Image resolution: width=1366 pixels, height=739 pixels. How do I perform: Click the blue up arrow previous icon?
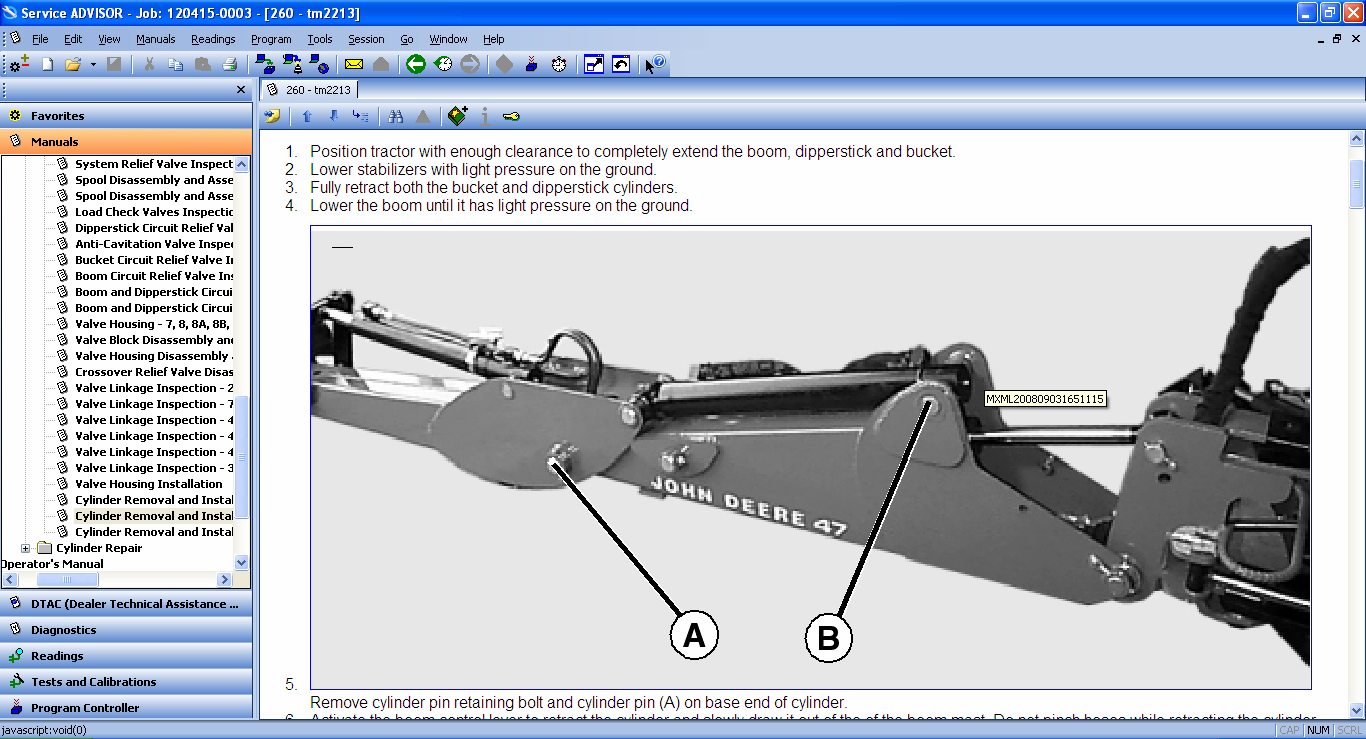click(307, 116)
